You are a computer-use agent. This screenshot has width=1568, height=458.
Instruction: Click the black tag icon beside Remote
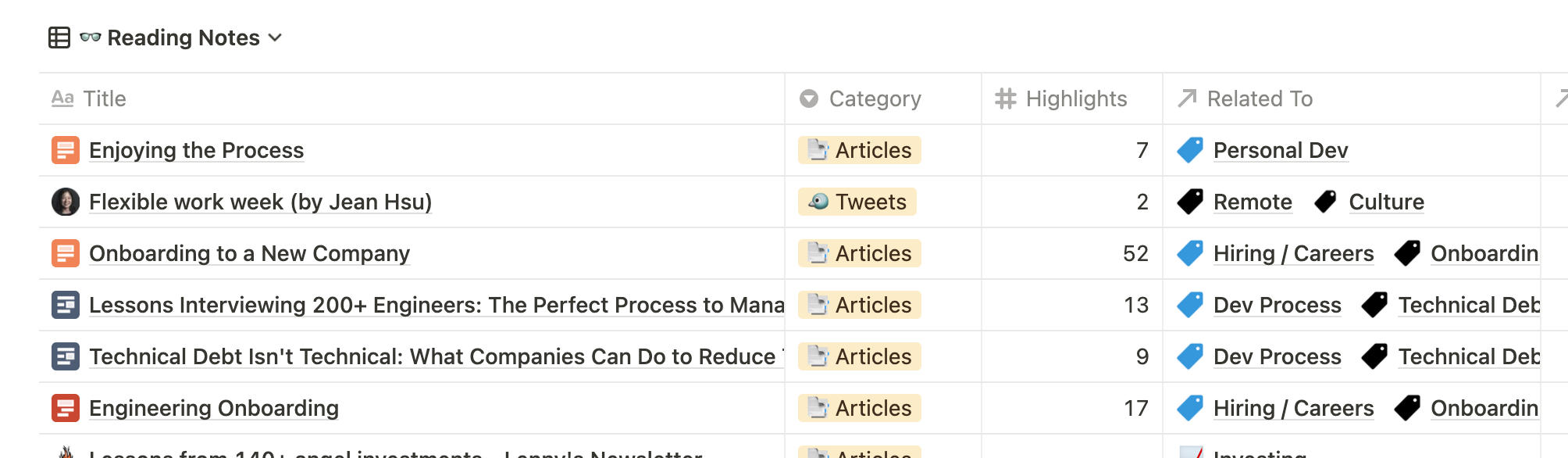(x=1190, y=202)
